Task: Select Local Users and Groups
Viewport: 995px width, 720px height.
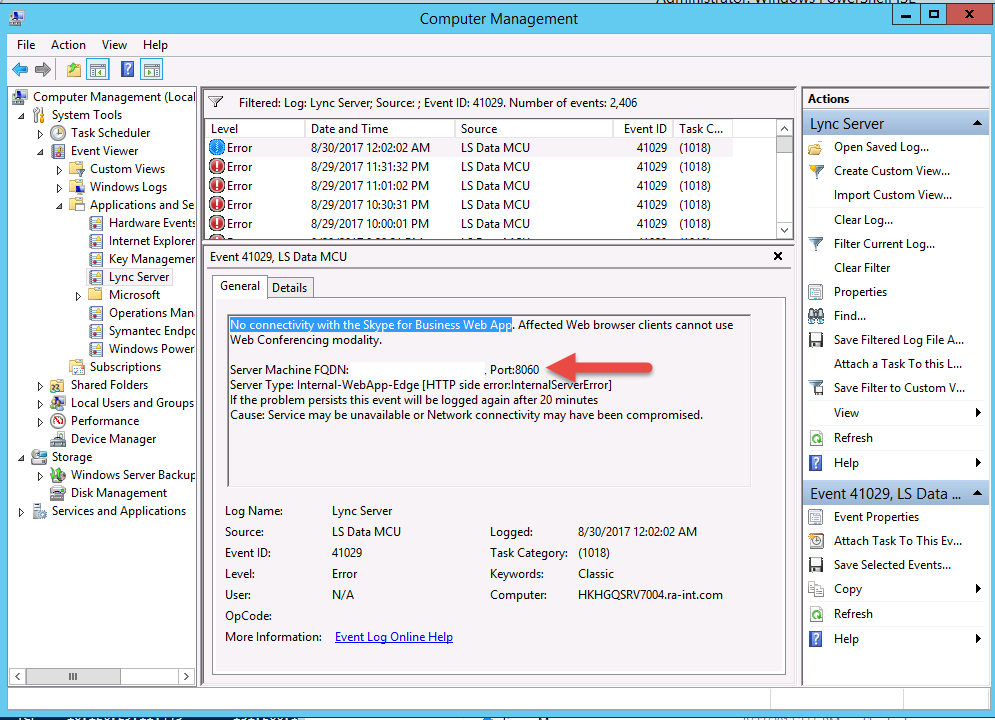Action: click(132, 403)
